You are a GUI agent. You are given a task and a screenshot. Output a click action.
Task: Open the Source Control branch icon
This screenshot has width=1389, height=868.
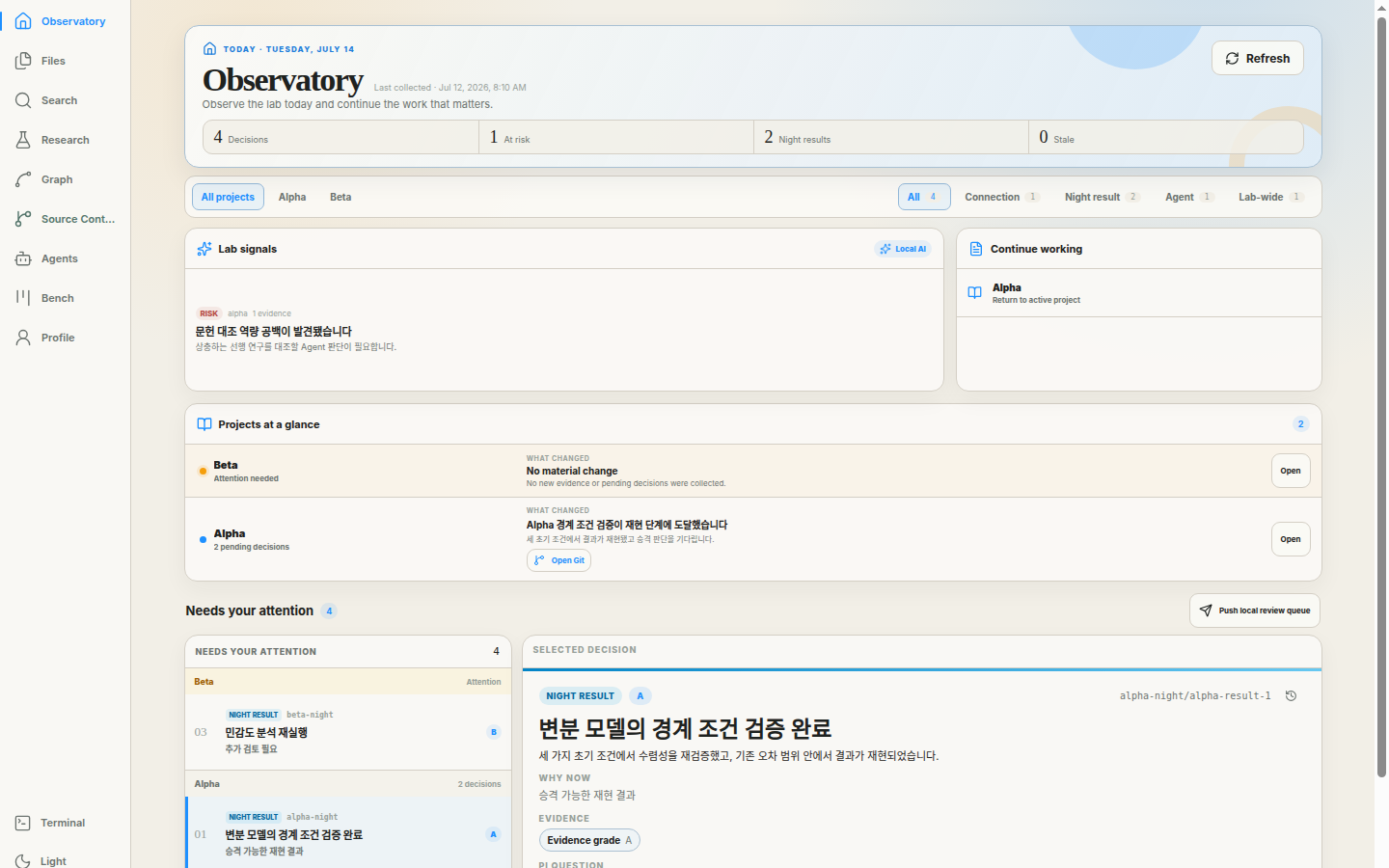[x=23, y=219]
